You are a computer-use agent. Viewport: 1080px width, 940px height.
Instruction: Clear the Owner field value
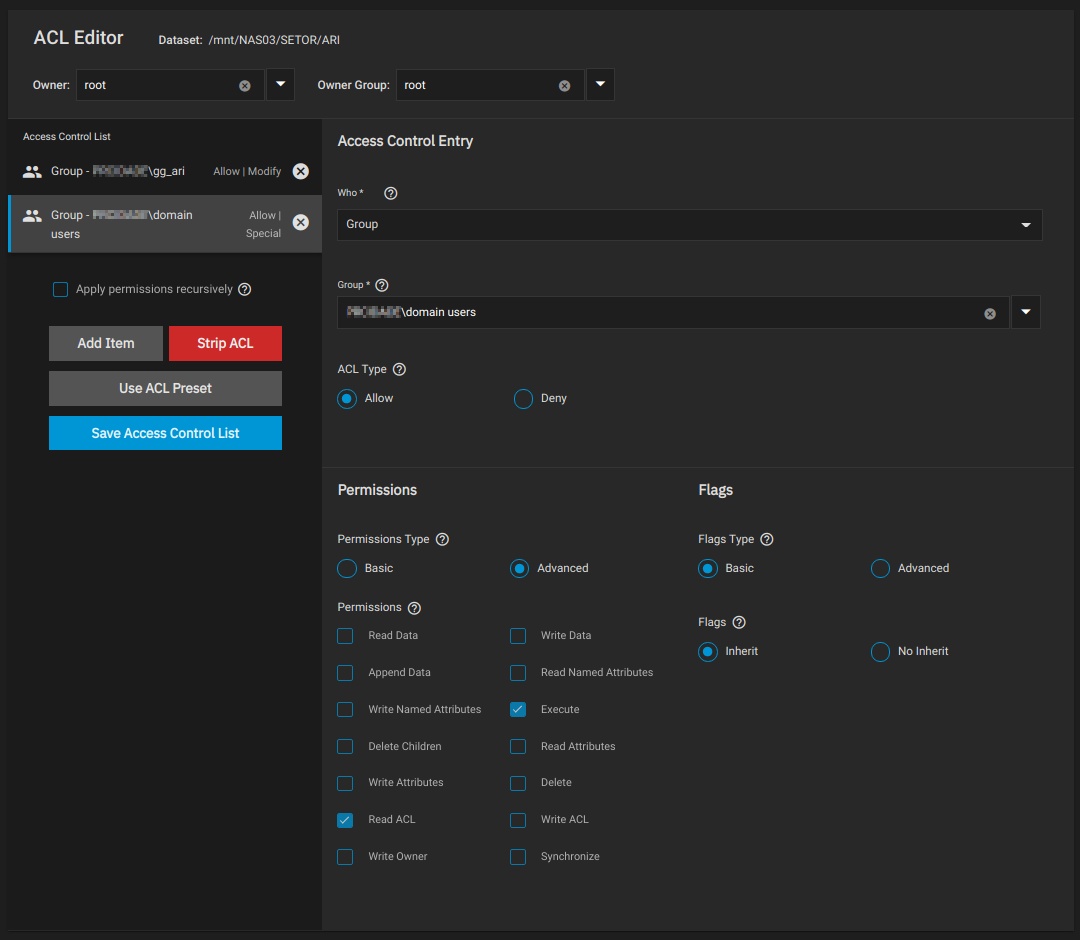(245, 86)
